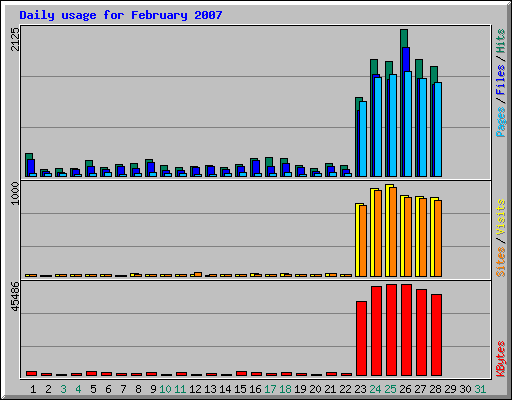Click the dark-blue Files bar for day 16
The height and width of the screenshot is (400, 512).
click(256, 168)
